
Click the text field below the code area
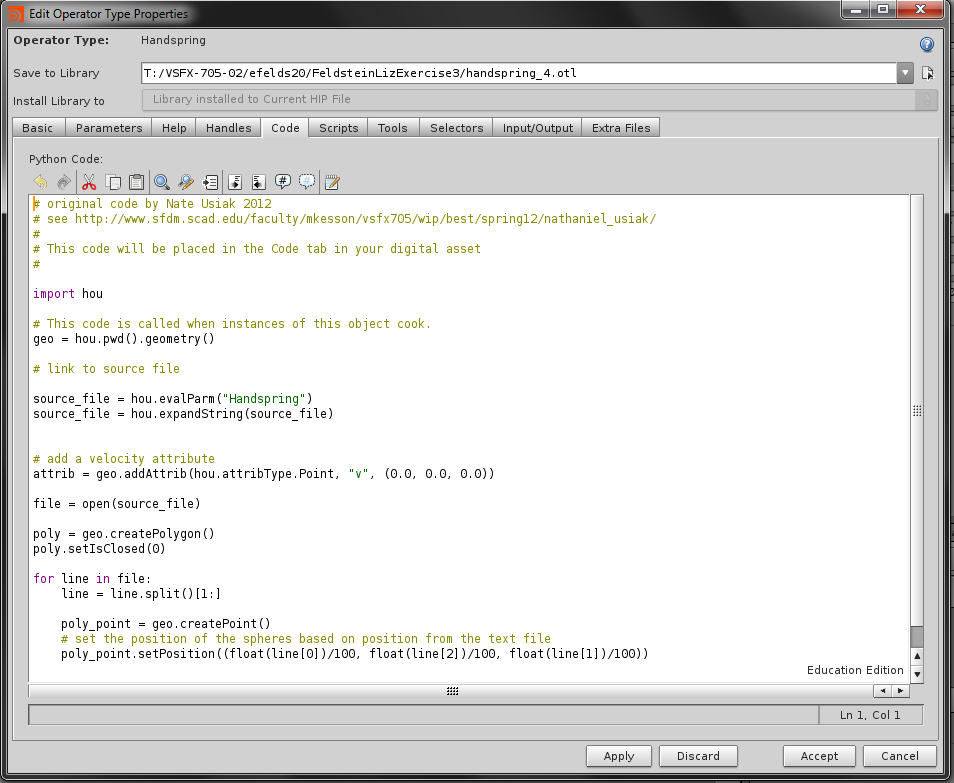420,714
